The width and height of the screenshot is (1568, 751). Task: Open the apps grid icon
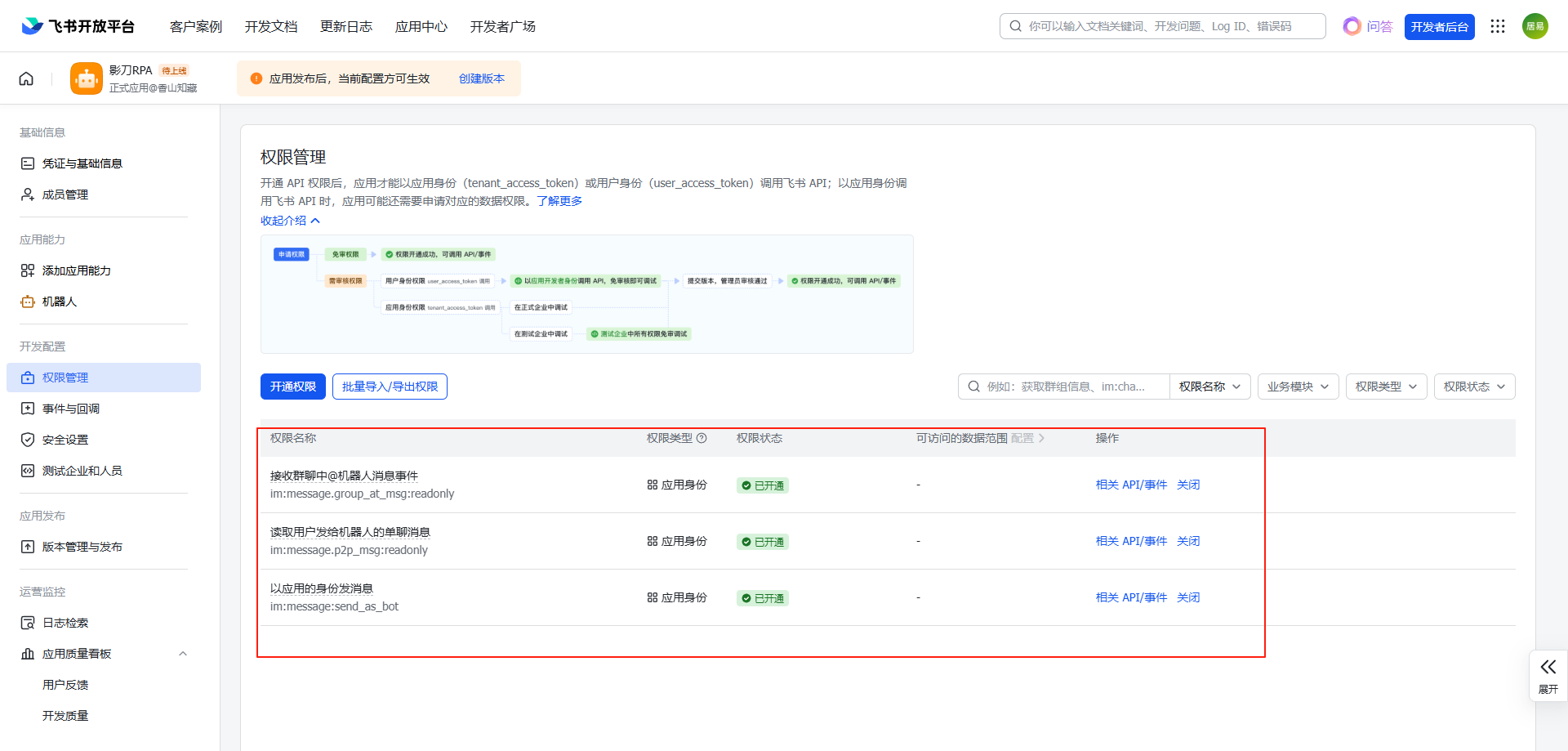pyautogui.click(x=1497, y=26)
